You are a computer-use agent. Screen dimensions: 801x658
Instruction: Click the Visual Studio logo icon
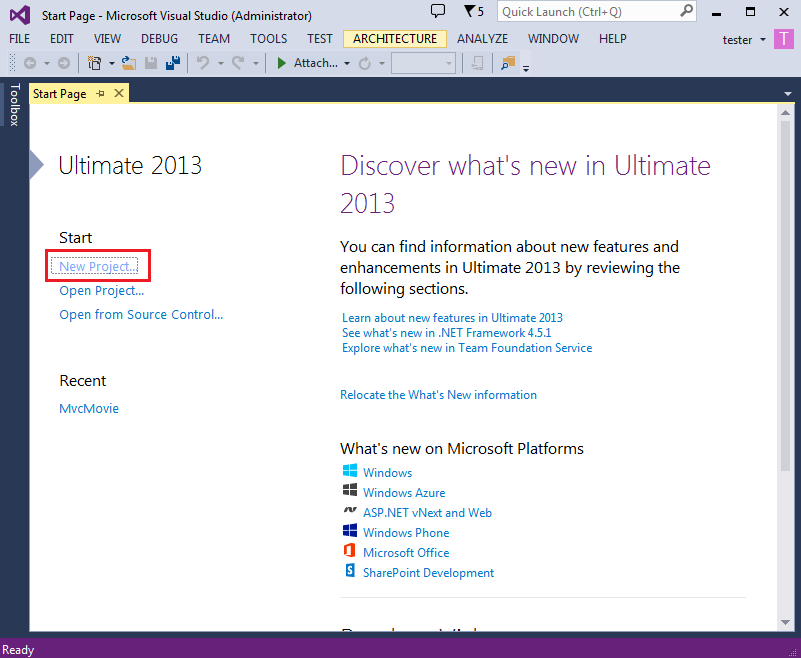coord(20,15)
